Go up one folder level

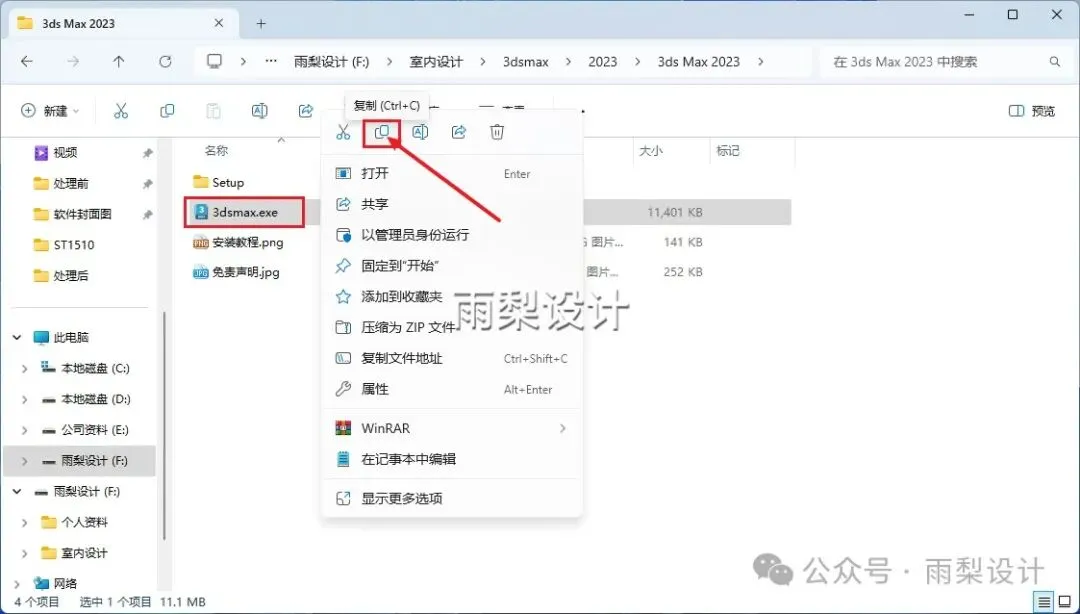coord(118,61)
